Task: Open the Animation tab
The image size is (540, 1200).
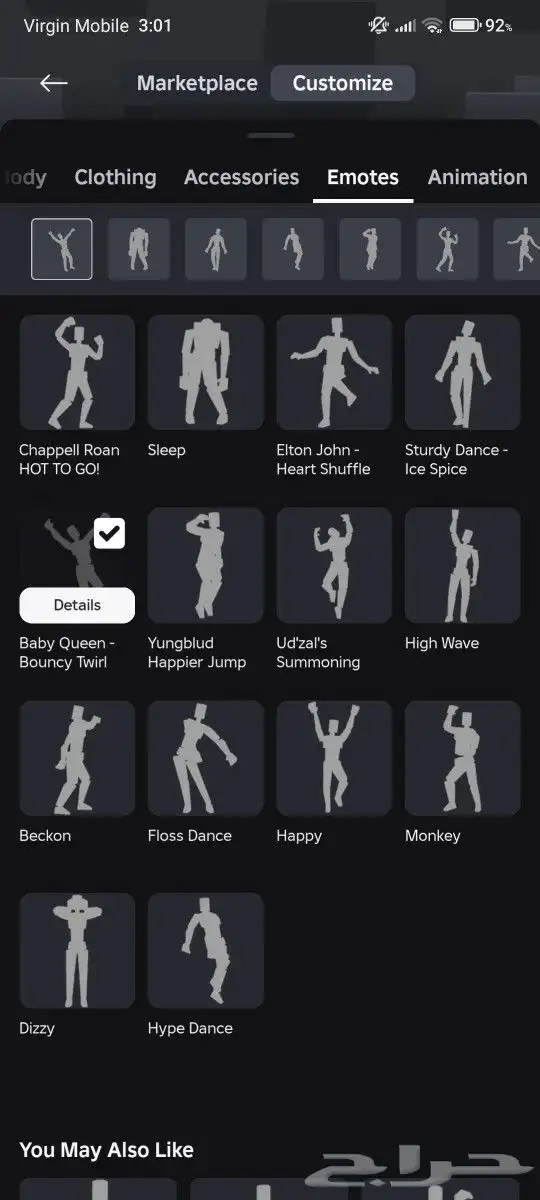Action: point(477,177)
